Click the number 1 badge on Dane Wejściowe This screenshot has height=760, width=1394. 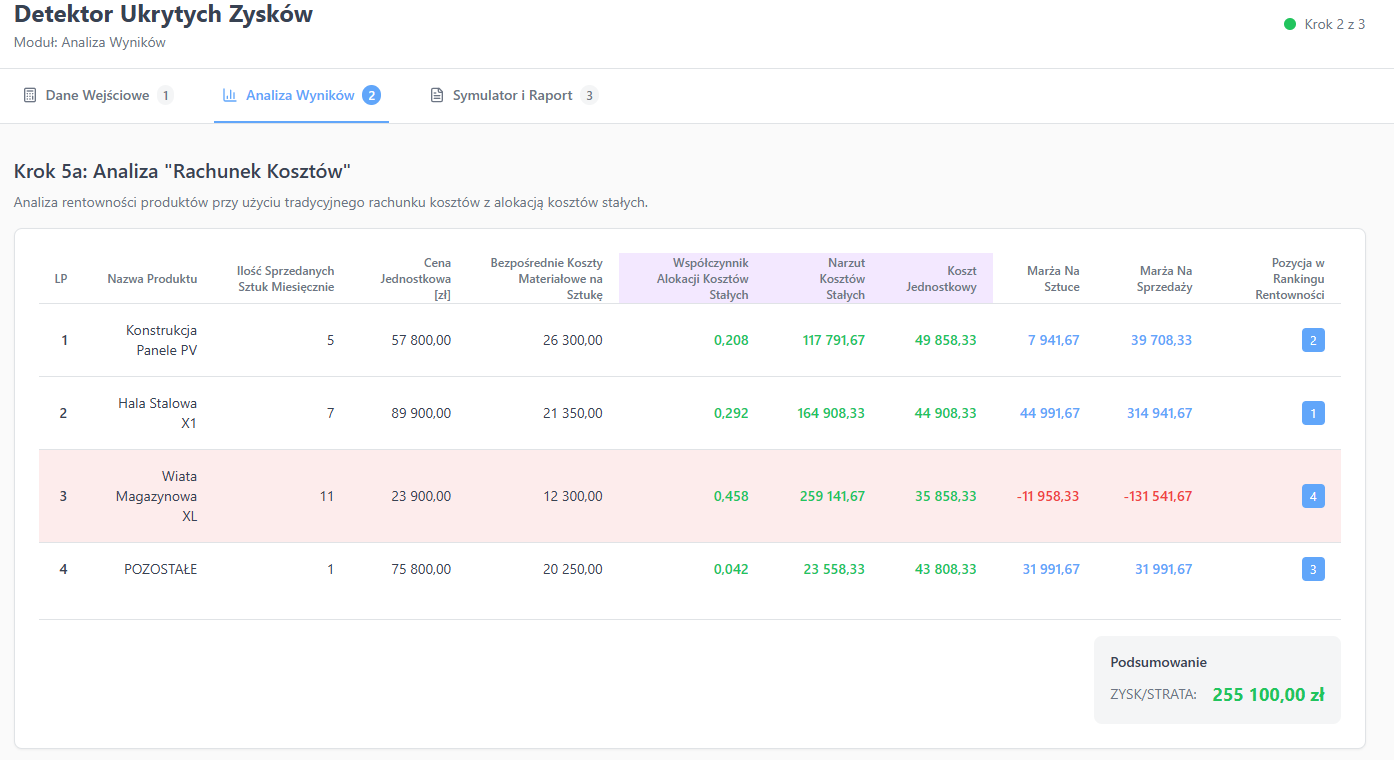pyautogui.click(x=165, y=96)
